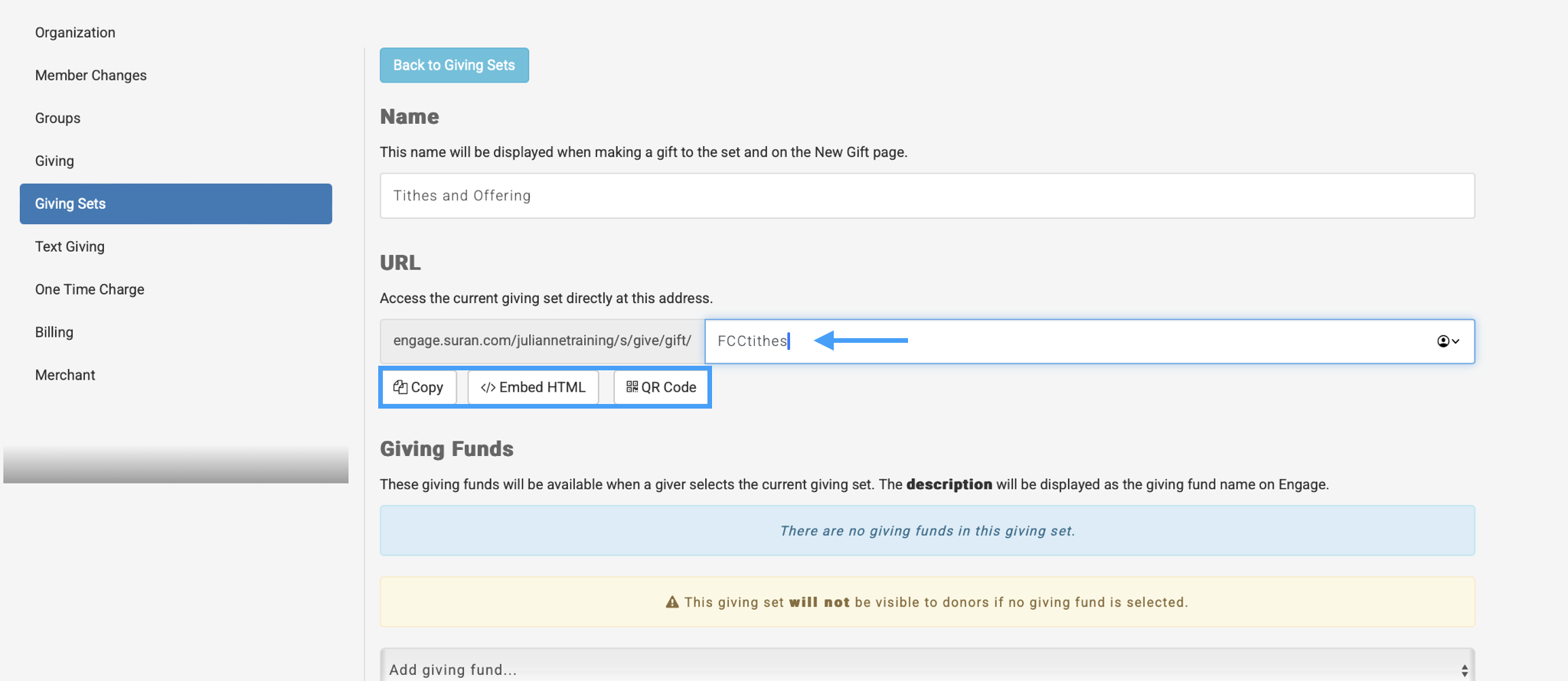Viewport: 1568px width, 681px height.
Task: Click the Copy icon button
Action: pyautogui.click(x=400, y=387)
